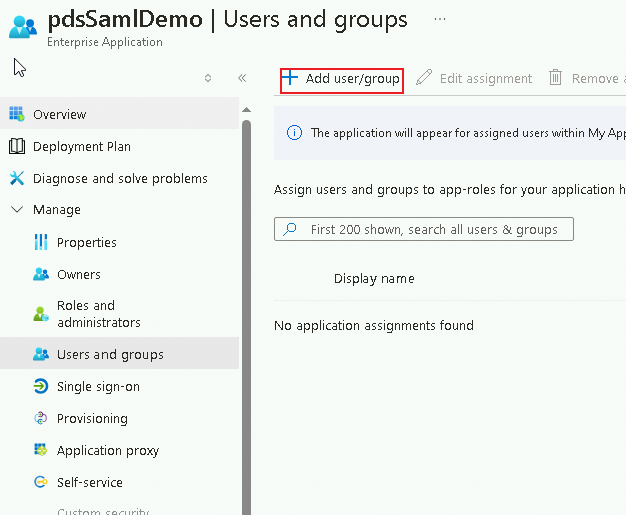Screen dimensions: 626x515
Task: Click the Provisioning cycle icon
Action: pyautogui.click(x=41, y=418)
